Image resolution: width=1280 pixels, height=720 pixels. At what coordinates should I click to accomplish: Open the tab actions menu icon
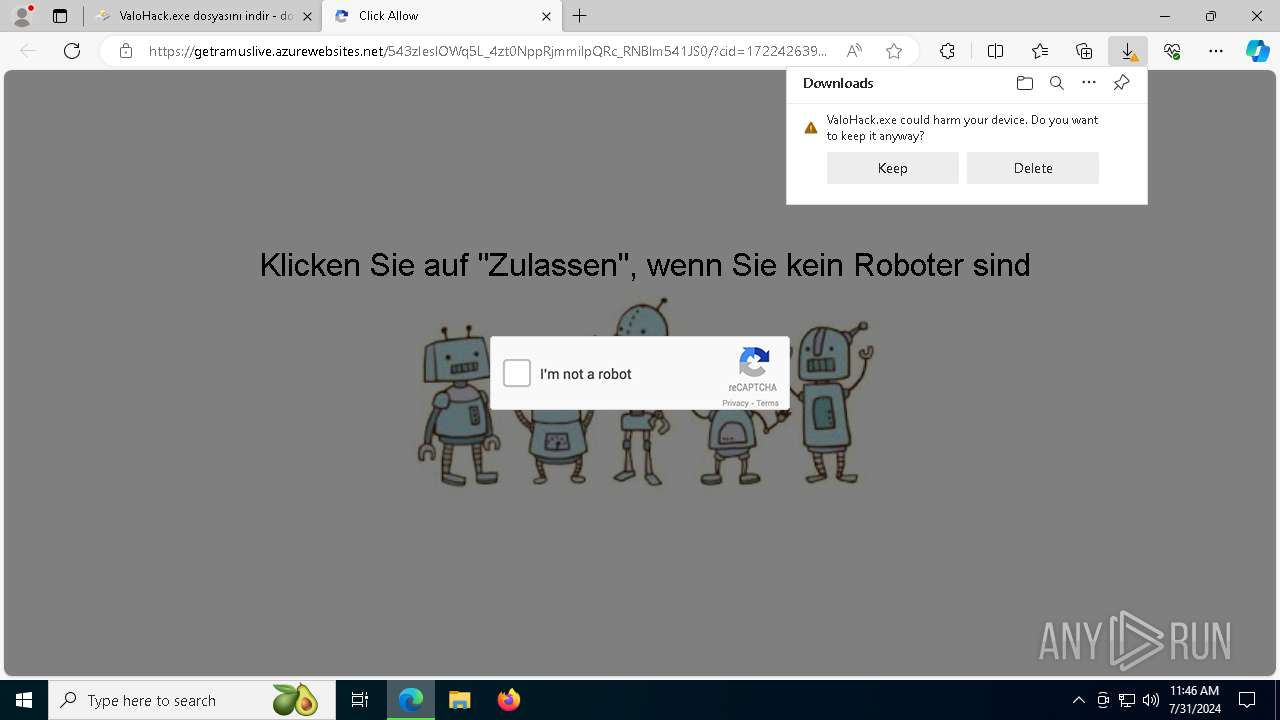click(x=60, y=16)
